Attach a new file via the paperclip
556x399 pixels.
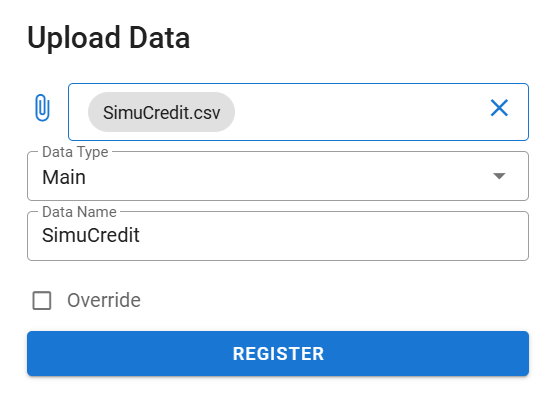(42, 108)
